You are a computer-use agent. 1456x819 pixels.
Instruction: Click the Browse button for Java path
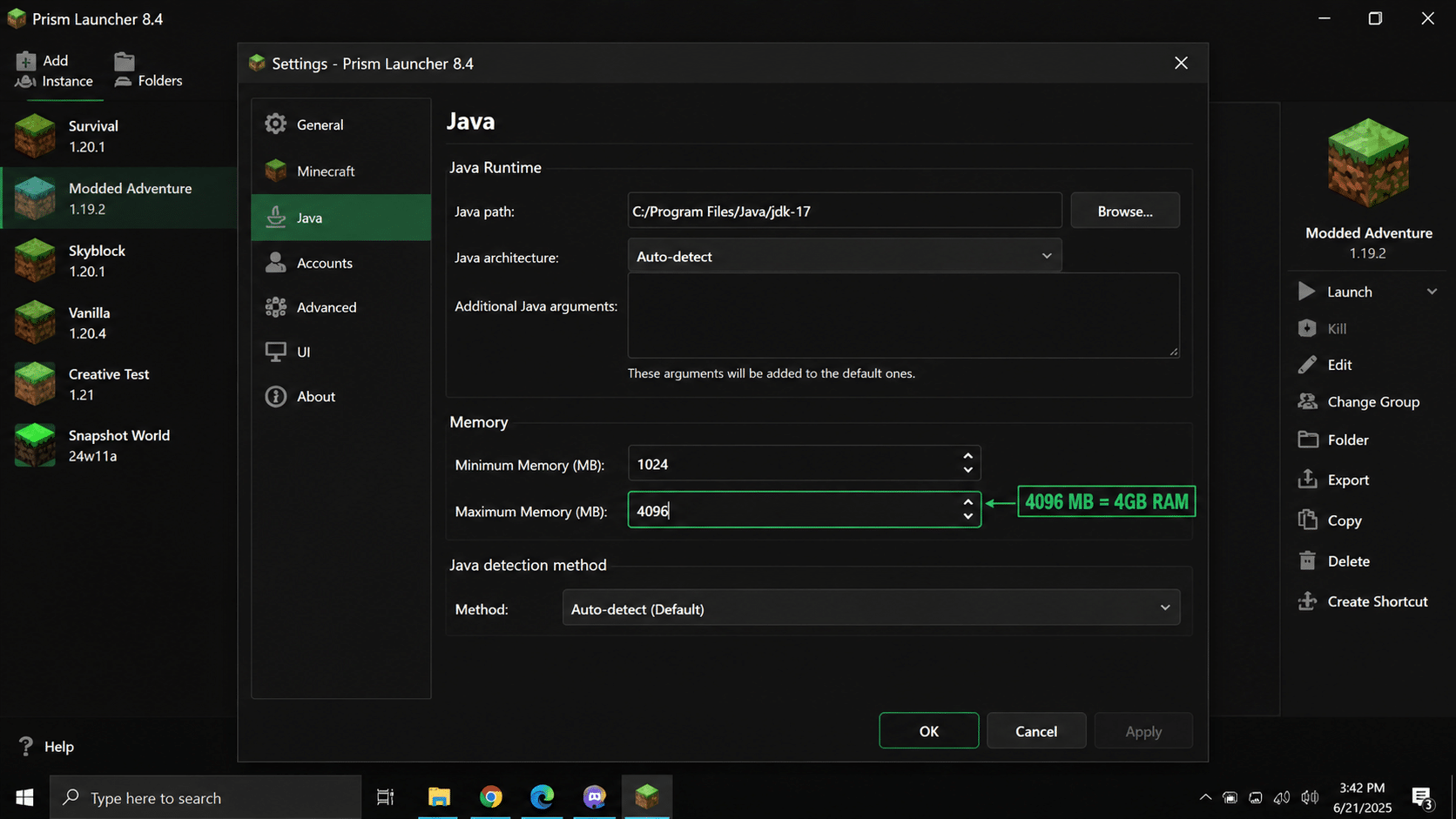[1125, 211]
